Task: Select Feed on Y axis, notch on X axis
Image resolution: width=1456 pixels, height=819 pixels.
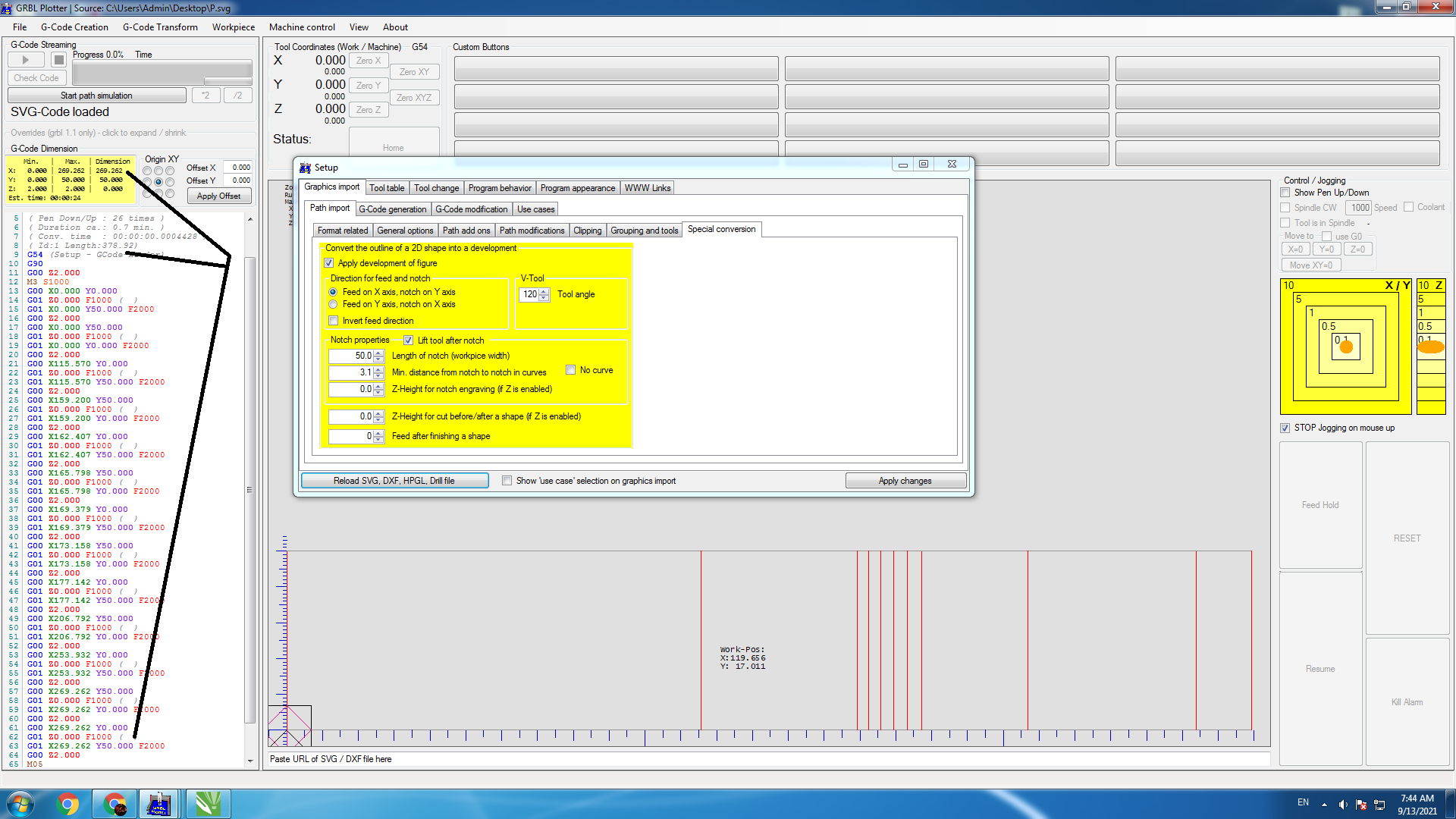Action: (x=333, y=304)
